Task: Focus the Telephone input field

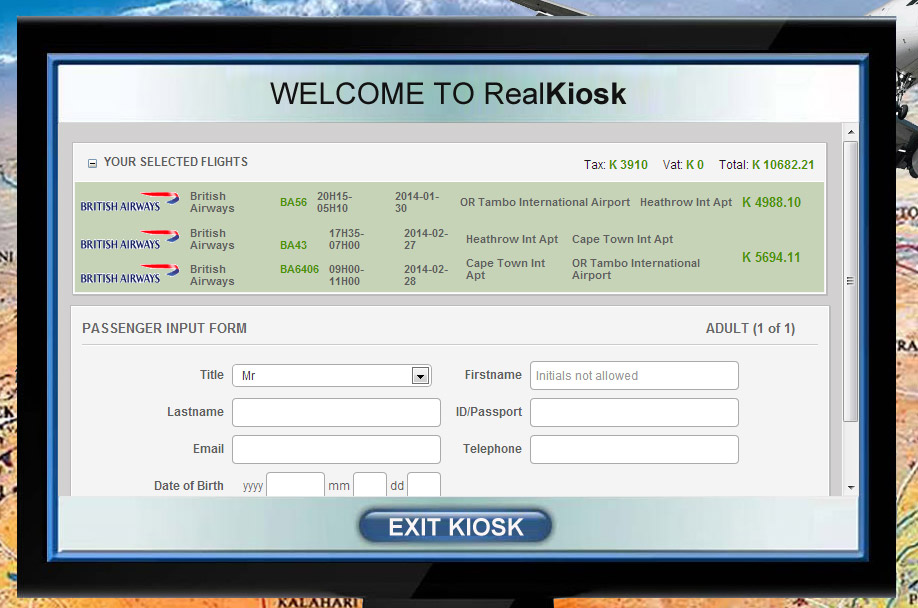Action: click(x=634, y=449)
